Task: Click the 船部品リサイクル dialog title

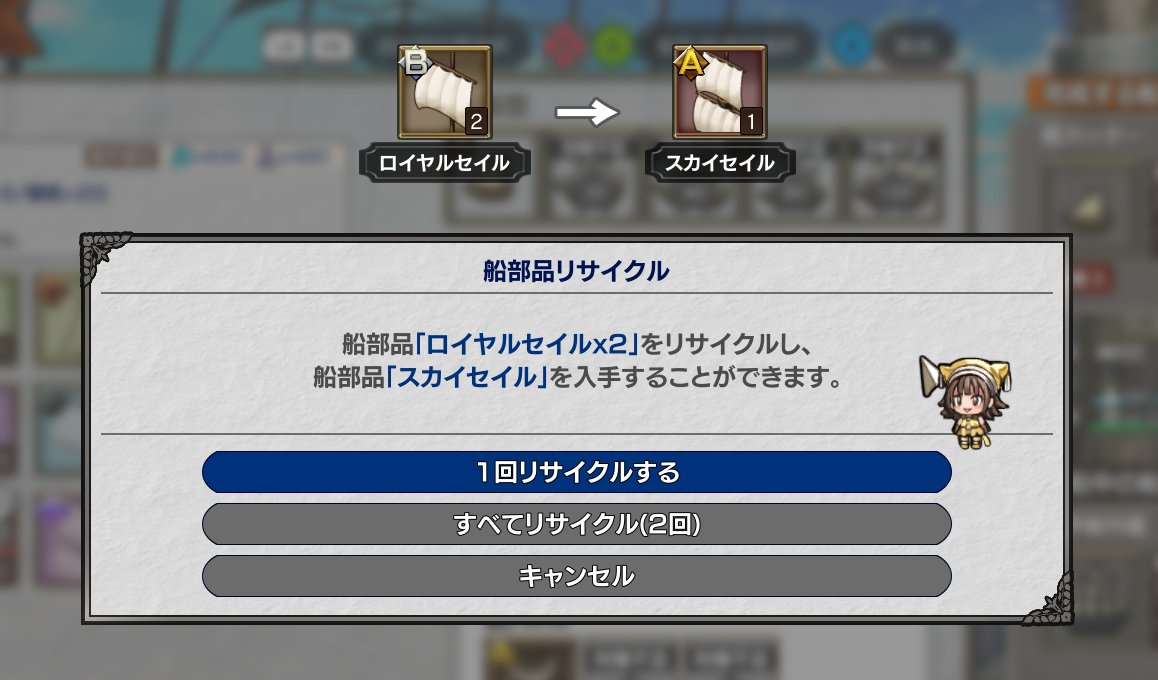Action: 576,271
